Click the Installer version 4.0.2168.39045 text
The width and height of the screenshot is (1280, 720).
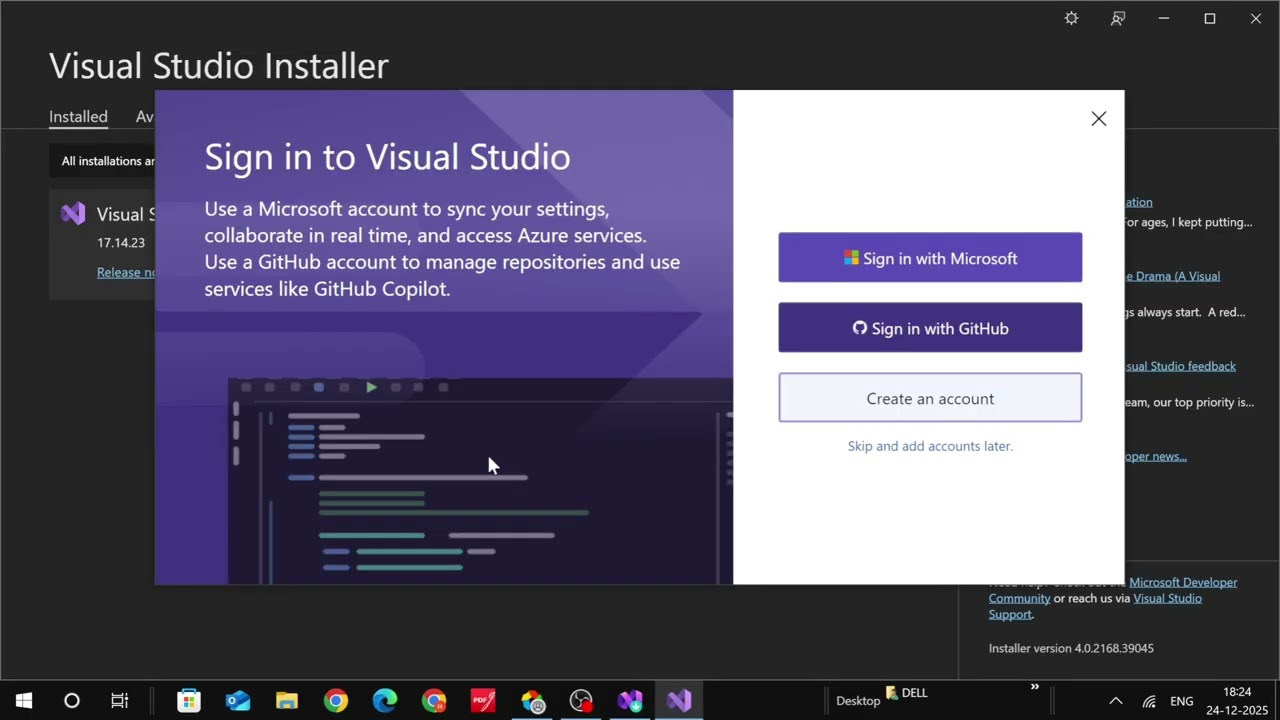[x=1071, y=648]
